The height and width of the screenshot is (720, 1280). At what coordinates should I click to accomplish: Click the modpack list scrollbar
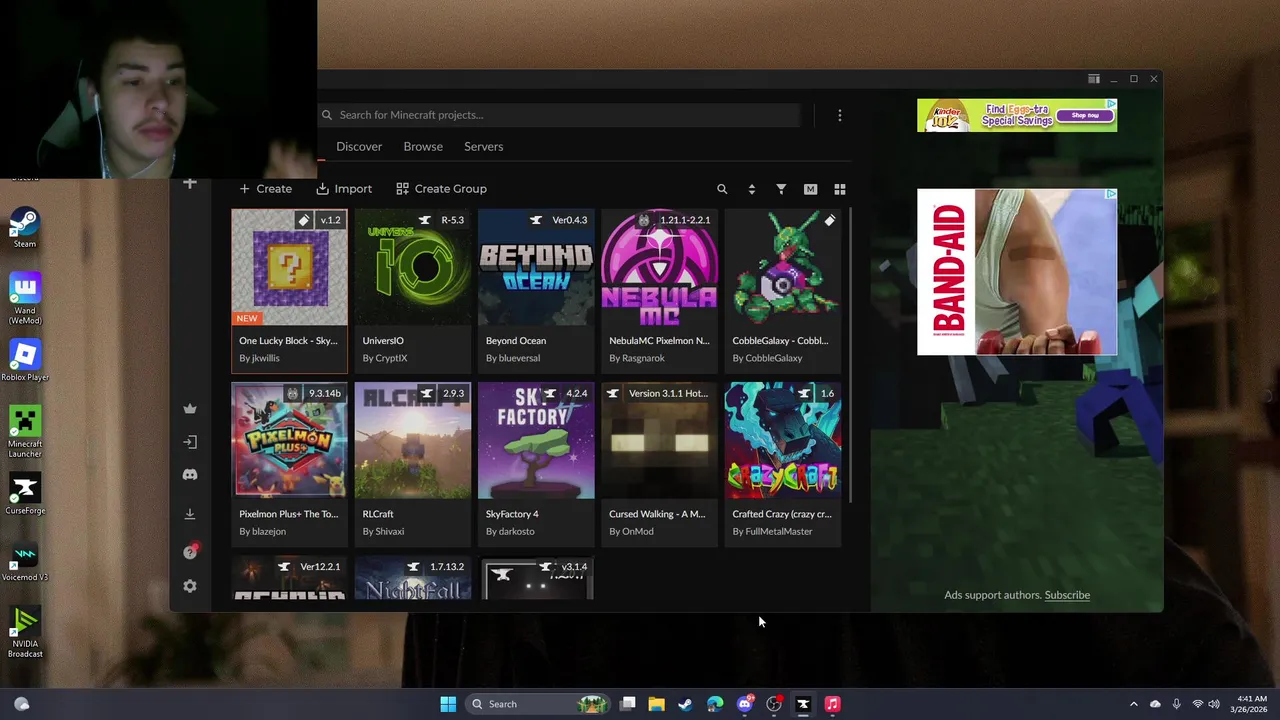850,355
